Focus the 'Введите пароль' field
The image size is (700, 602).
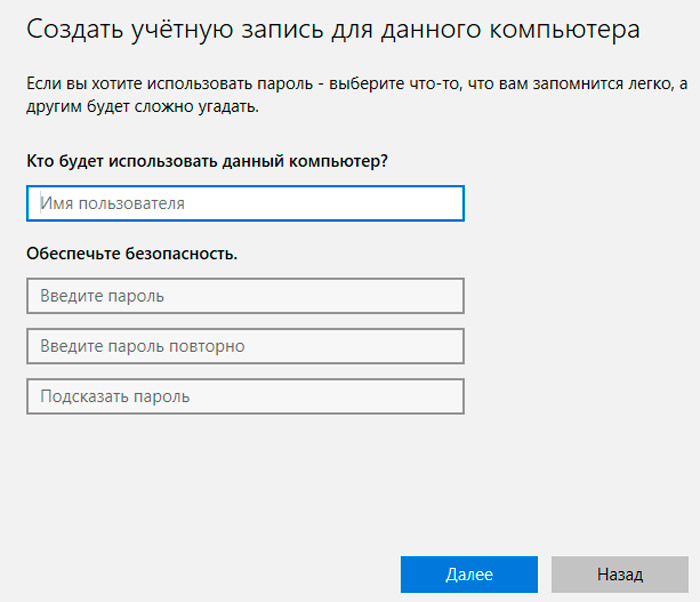coord(245,296)
